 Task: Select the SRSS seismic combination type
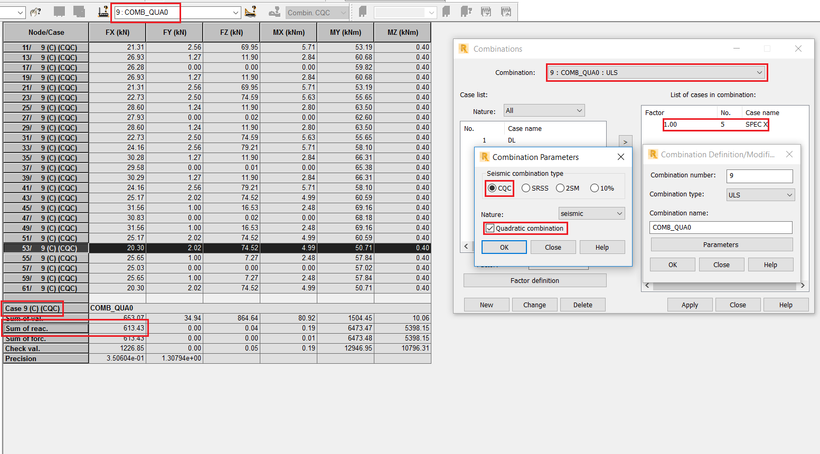coord(526,188)
